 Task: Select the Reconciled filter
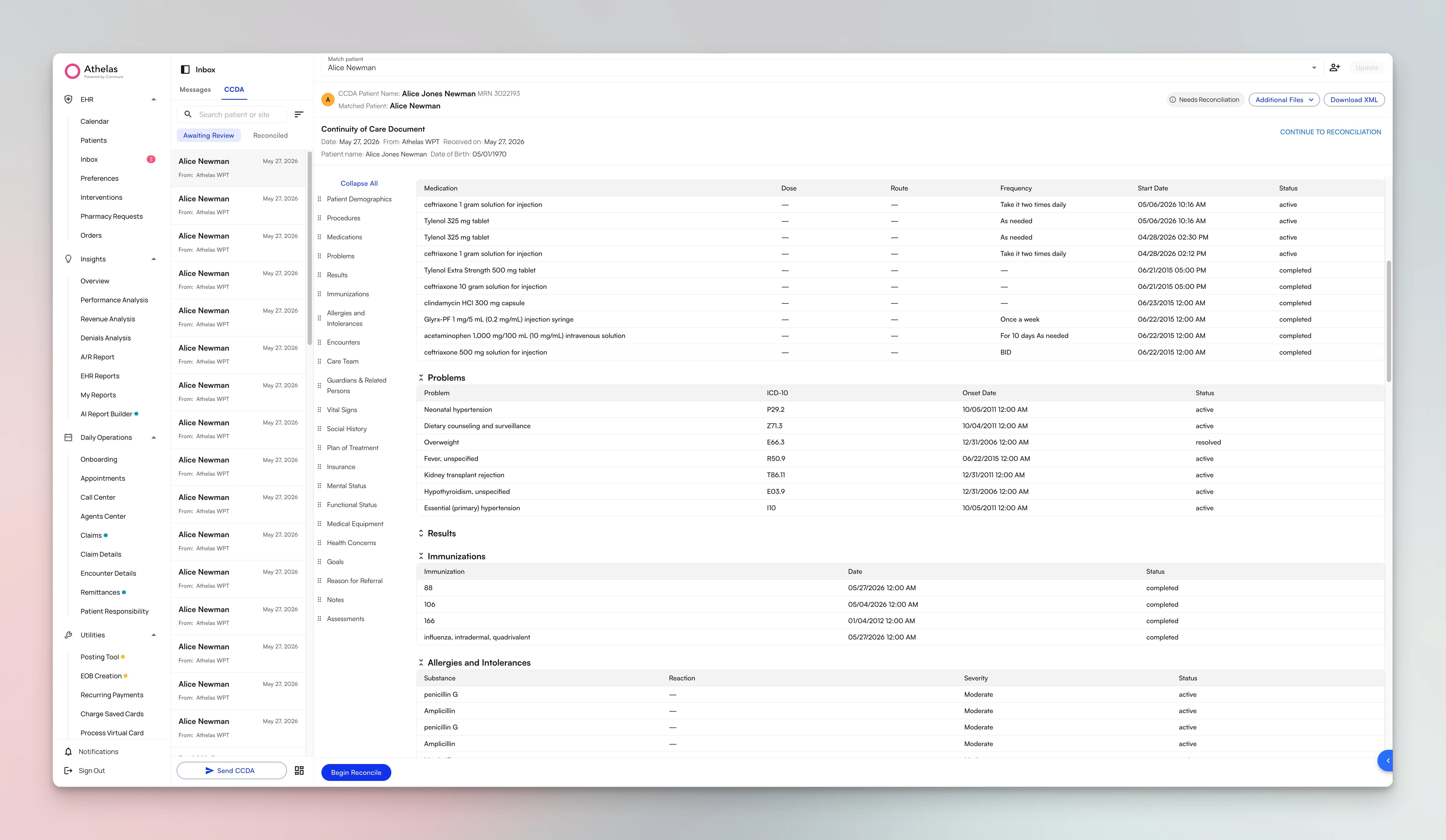click(x=270, y=135)
